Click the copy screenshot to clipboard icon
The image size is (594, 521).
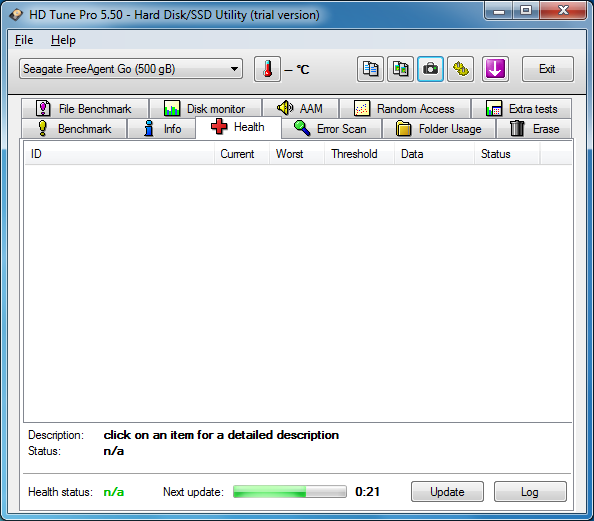[400, 69]
